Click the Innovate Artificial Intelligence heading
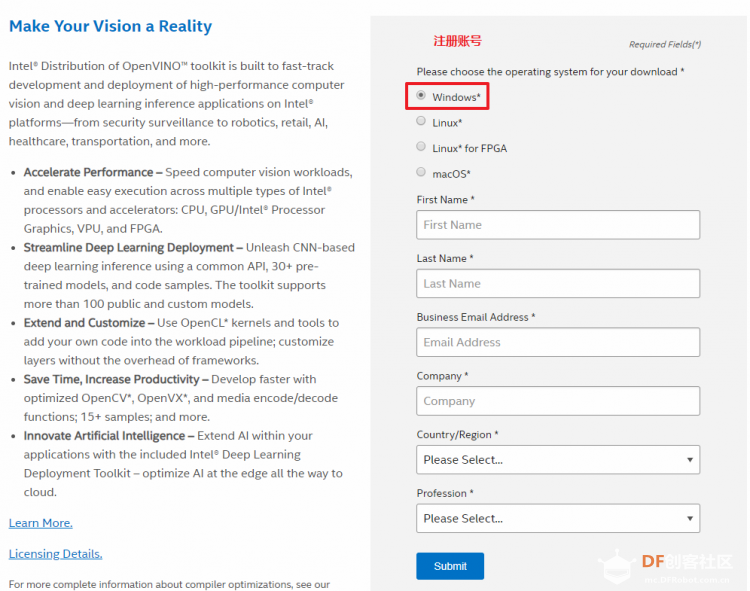 click(104, 436)
